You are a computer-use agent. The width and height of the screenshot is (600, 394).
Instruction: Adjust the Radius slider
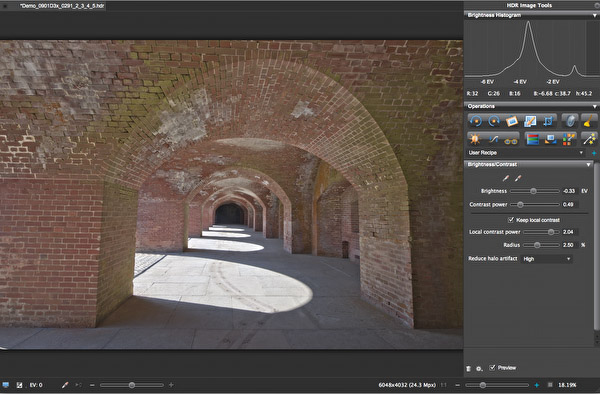[541, 245]
